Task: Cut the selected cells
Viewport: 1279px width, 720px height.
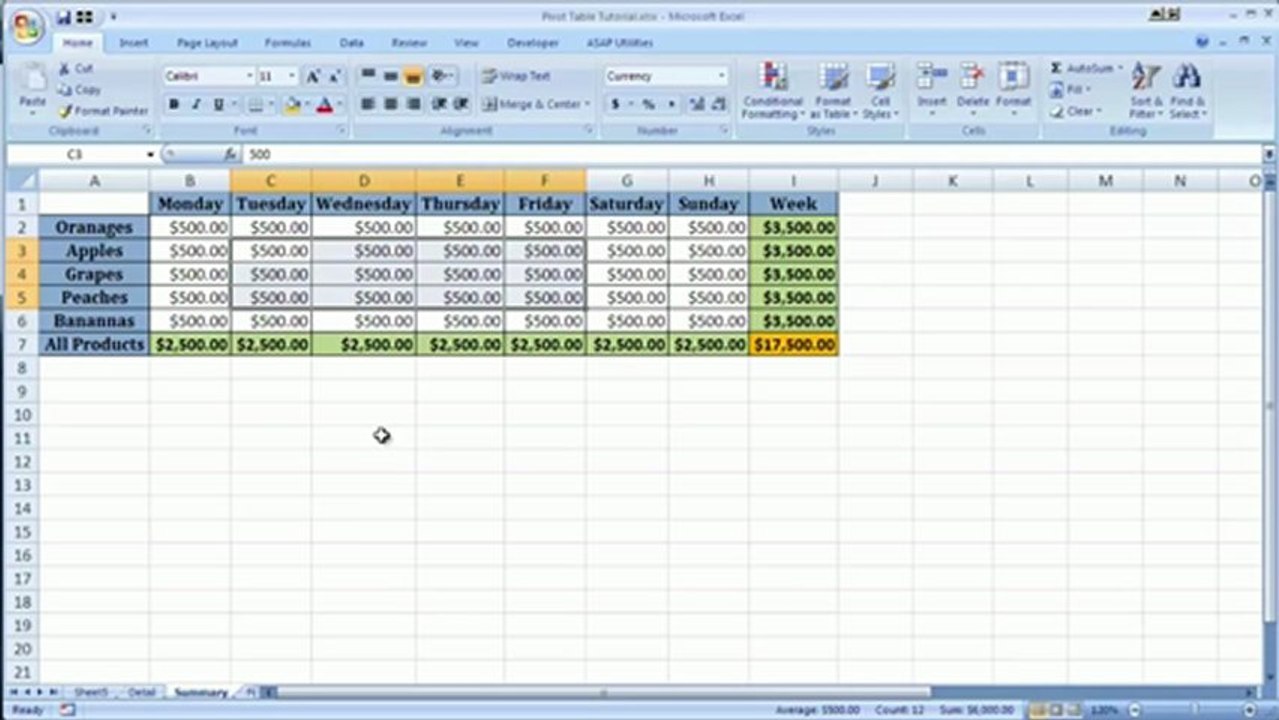Action: (76, 69)
